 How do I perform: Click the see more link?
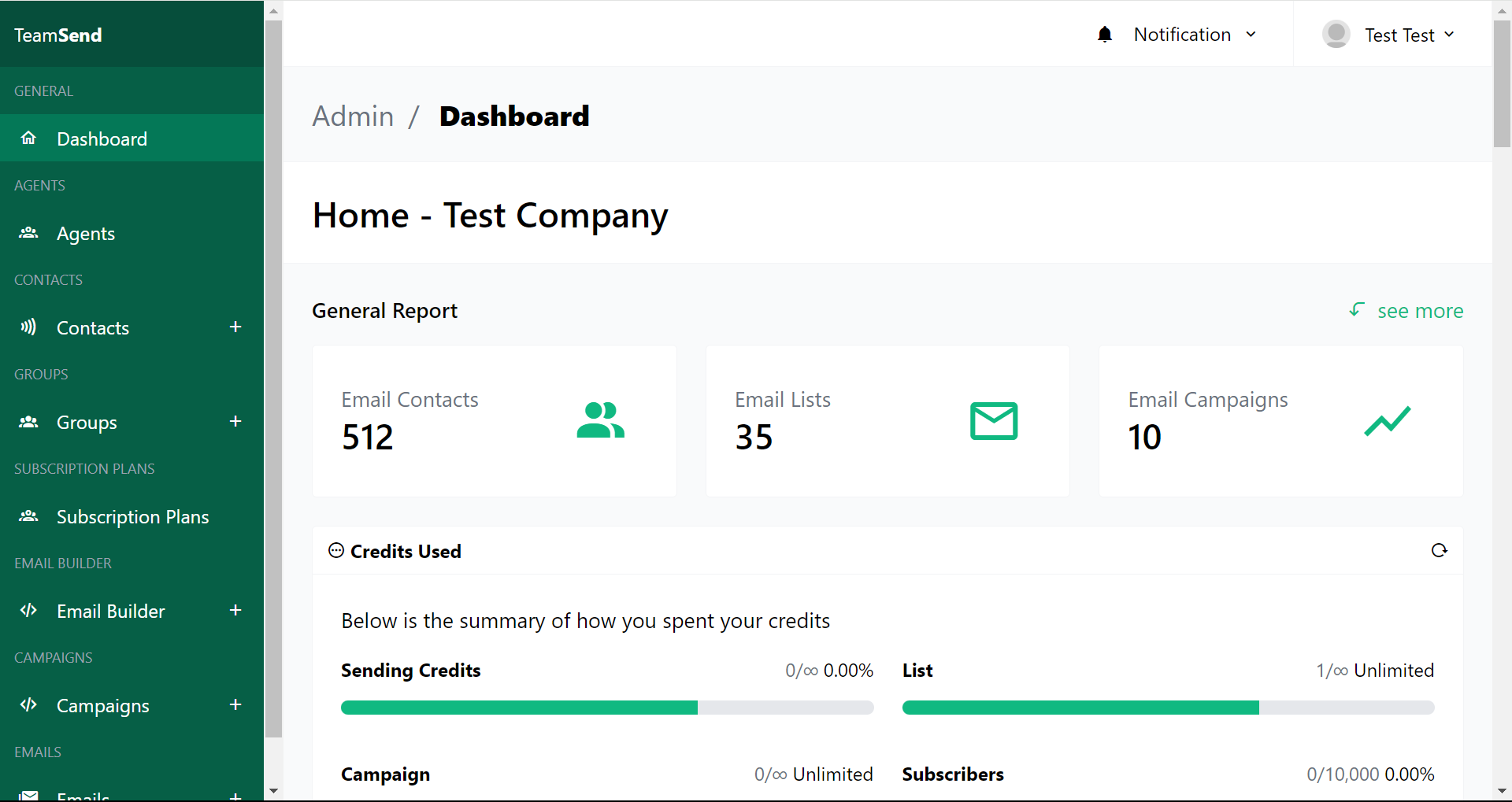pyautogui.click(x=1420, y=311)
